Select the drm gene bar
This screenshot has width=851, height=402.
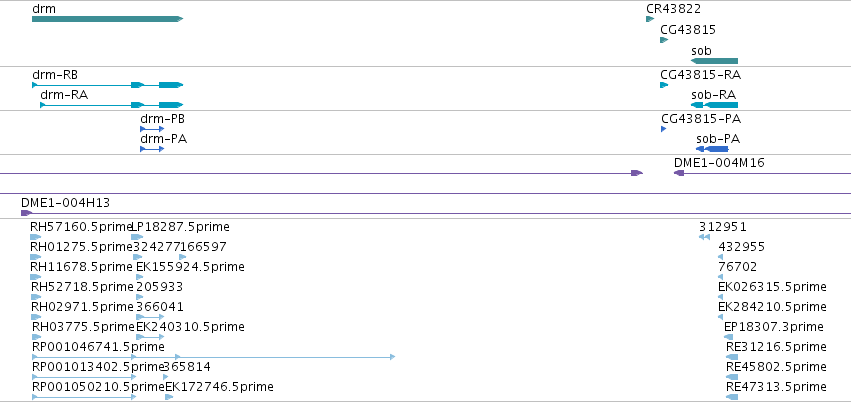[x=107, y=19]
